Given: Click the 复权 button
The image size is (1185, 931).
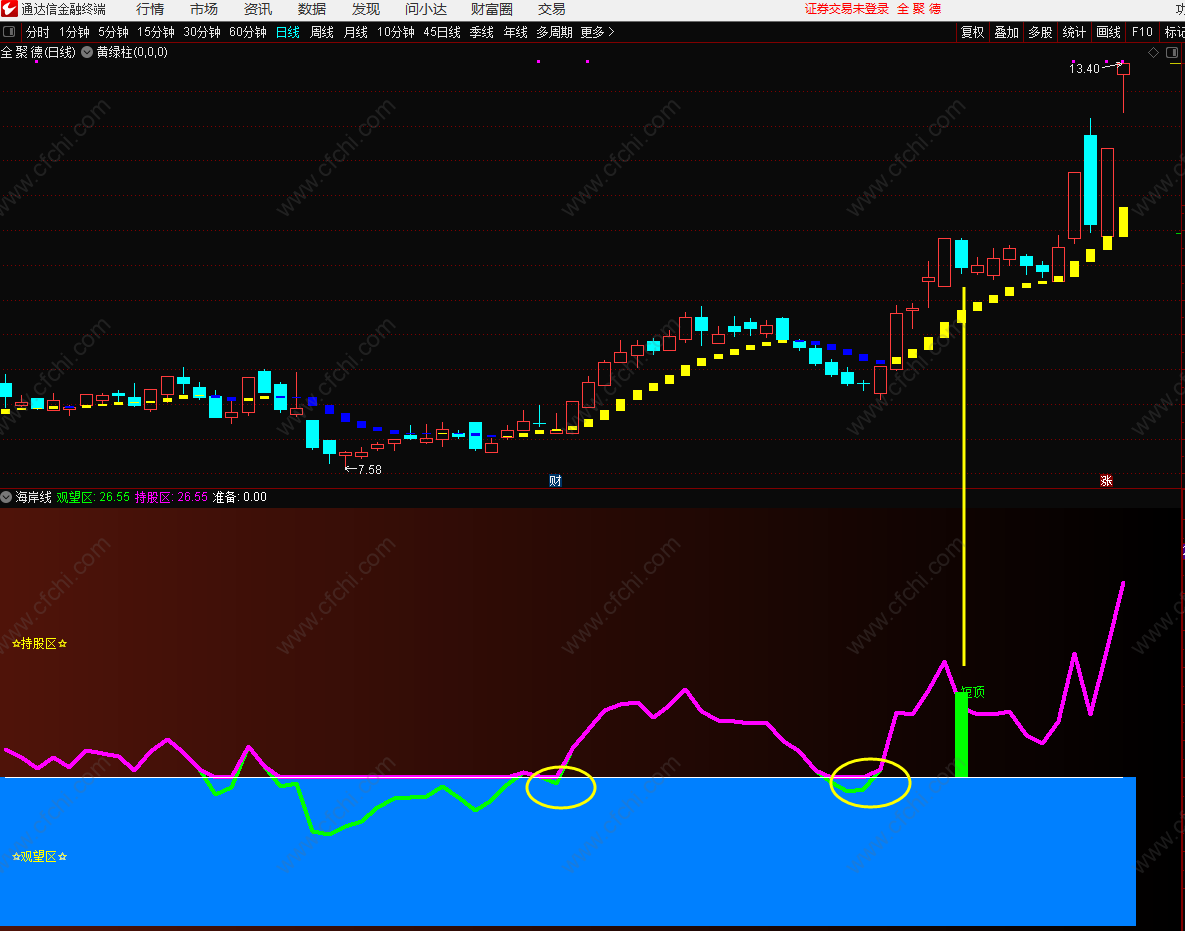Looking at the screenshot, I should (x=973, y=32).
